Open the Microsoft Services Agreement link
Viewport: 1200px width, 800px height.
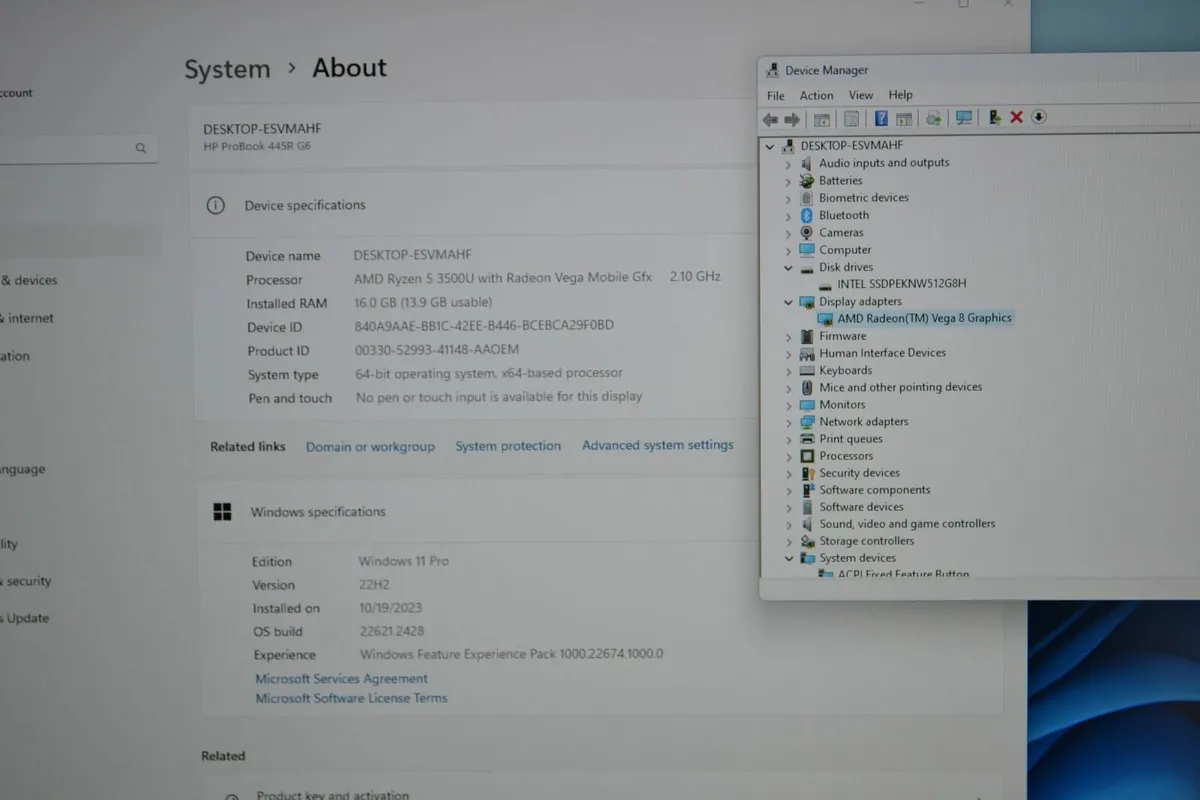click(x=341, y=678)
